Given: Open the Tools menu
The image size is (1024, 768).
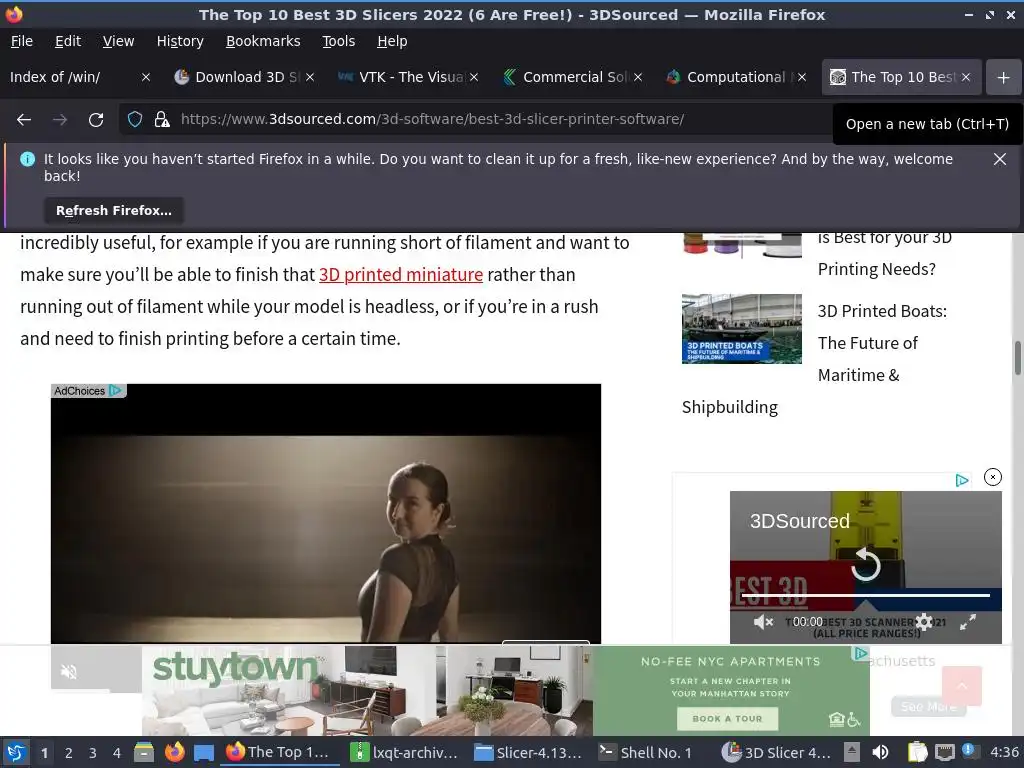Looking at the screenshot, I should [x=338, y=41].
